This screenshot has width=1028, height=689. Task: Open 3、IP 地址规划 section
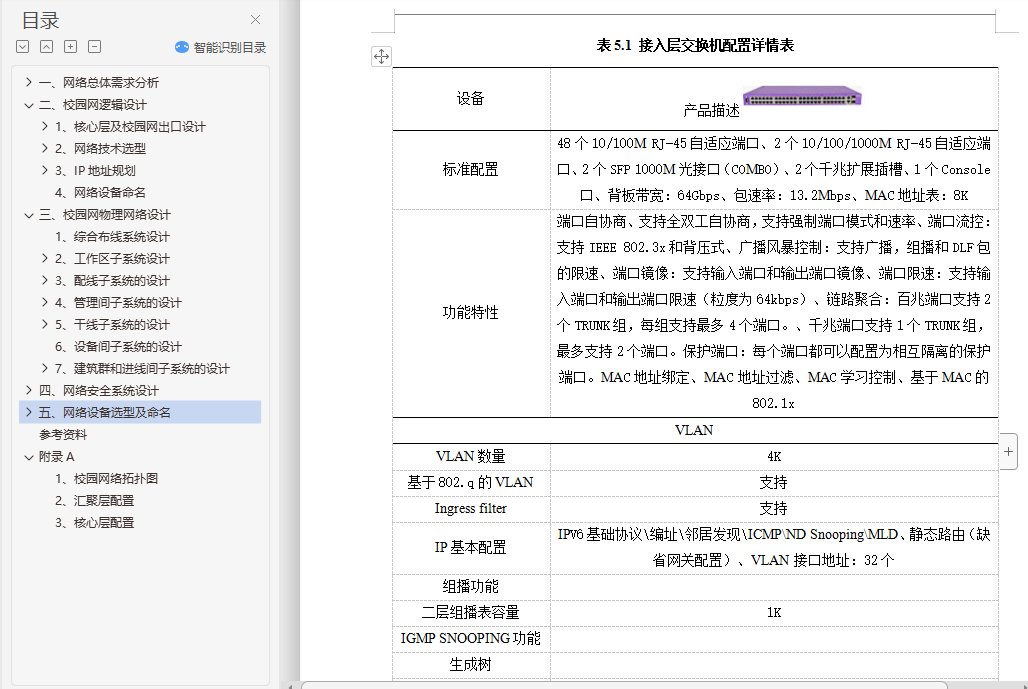point(95,170)
